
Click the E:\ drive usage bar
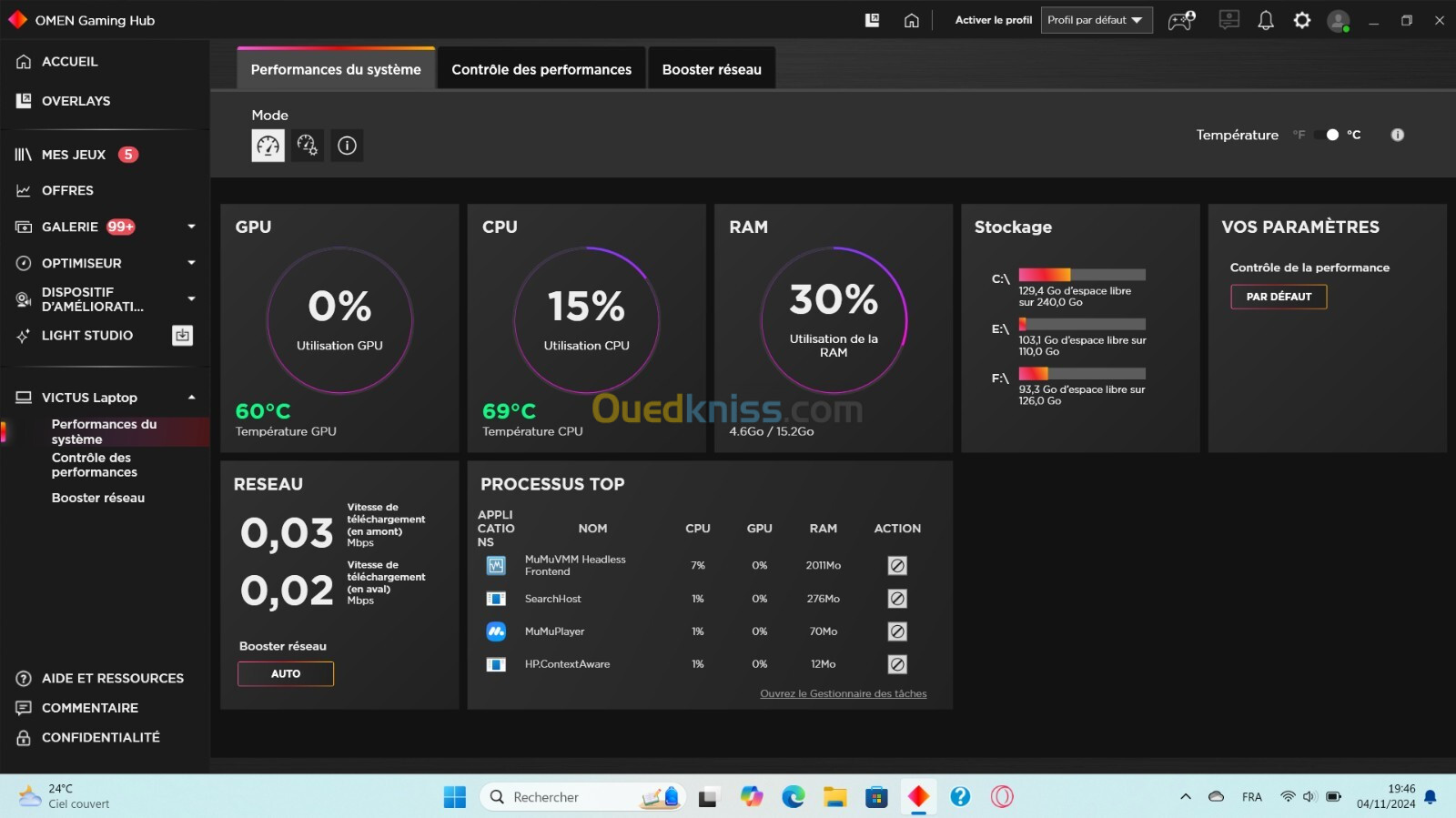(x=1082, y=324)
